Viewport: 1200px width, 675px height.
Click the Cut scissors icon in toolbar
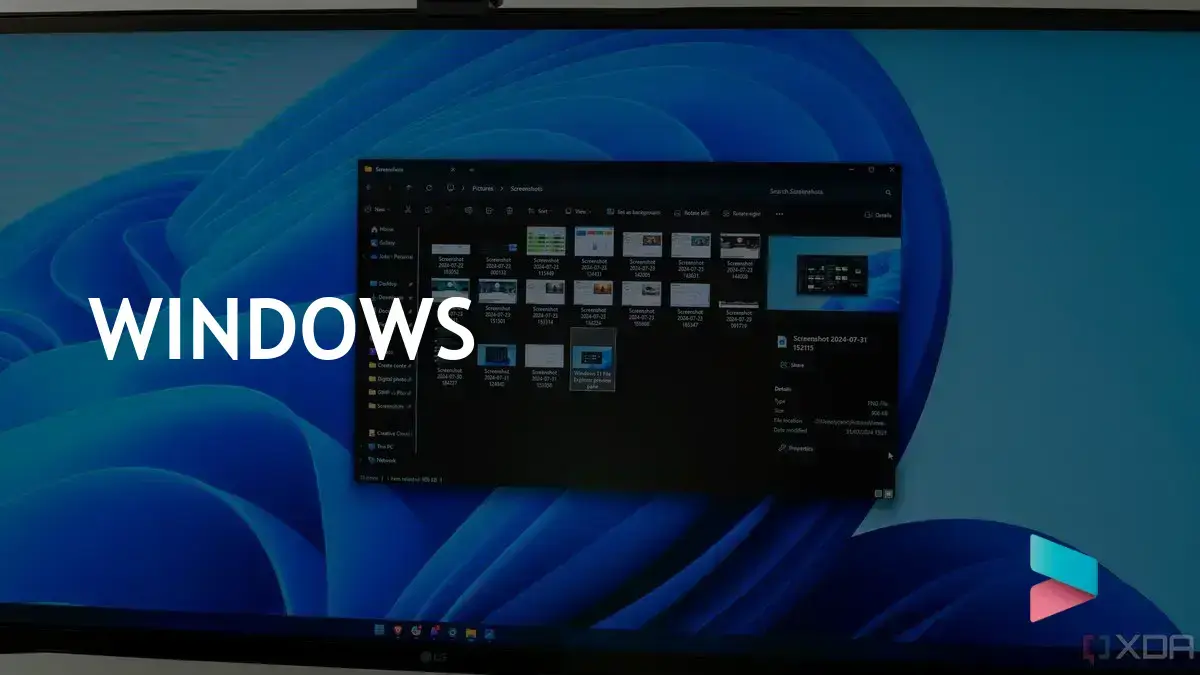[x=407, y=211]
